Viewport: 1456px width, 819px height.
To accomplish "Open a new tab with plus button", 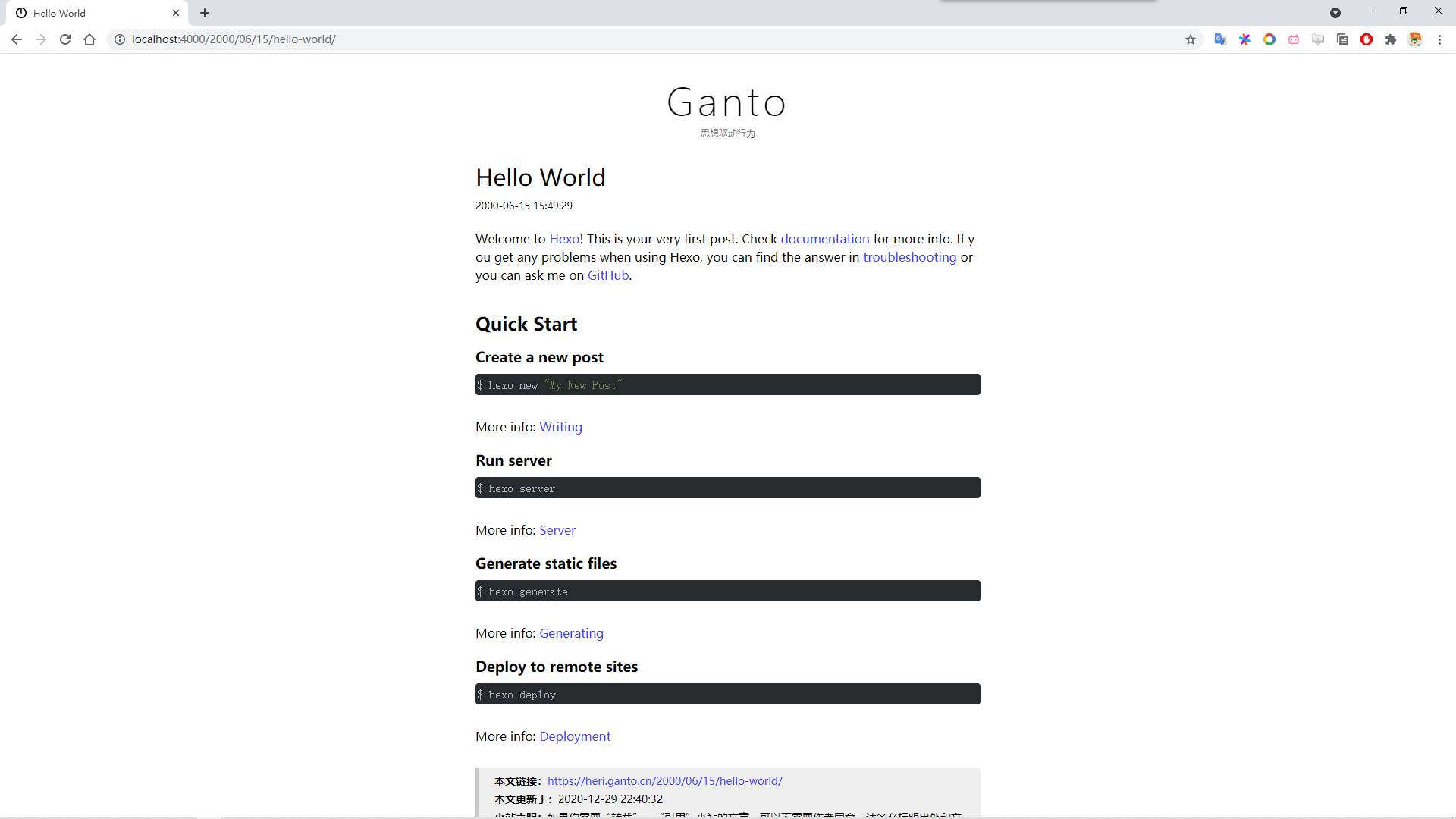I will pos(205,13).
